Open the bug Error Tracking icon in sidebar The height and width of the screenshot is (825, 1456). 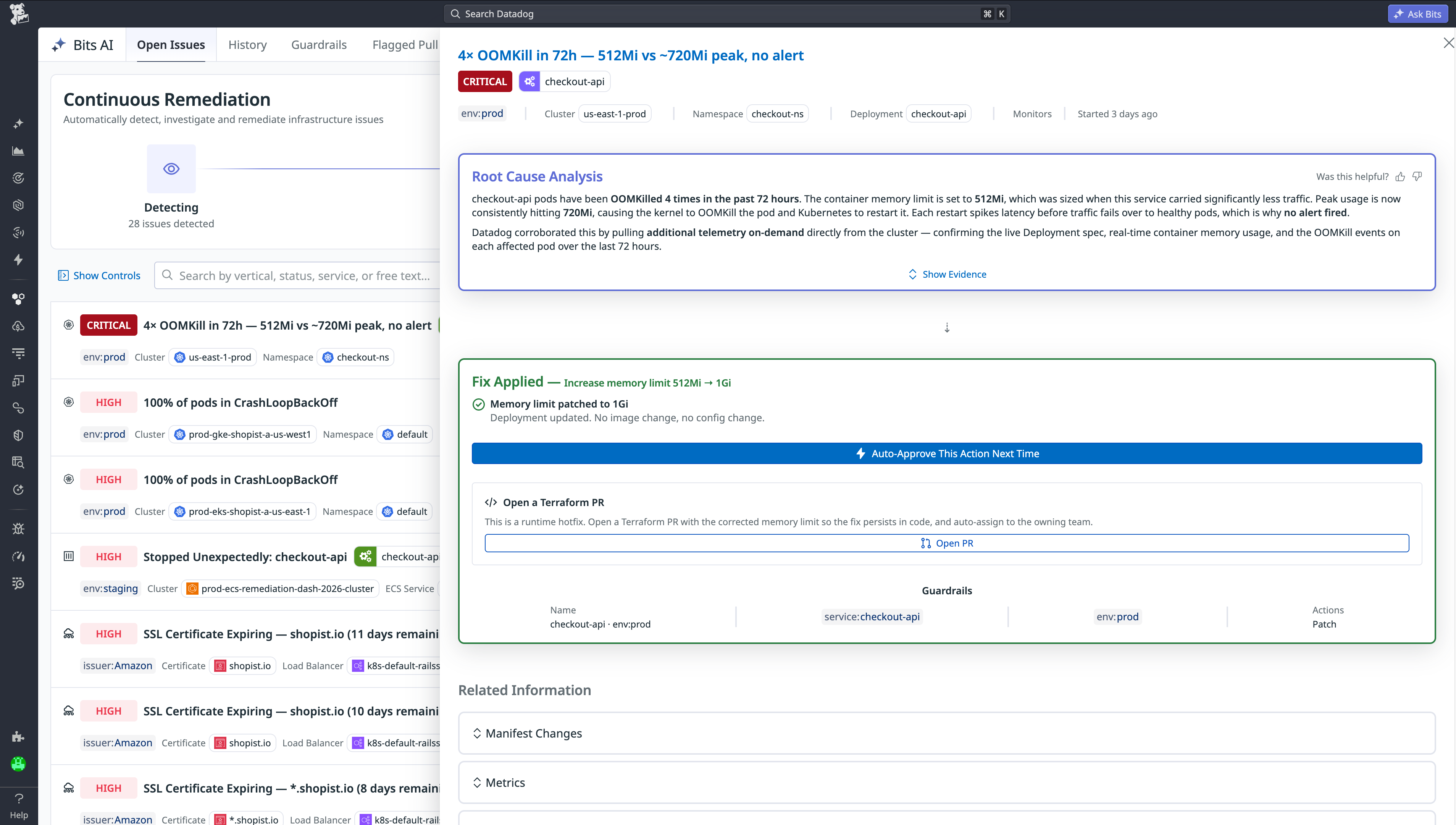click(x=18, y=529)
